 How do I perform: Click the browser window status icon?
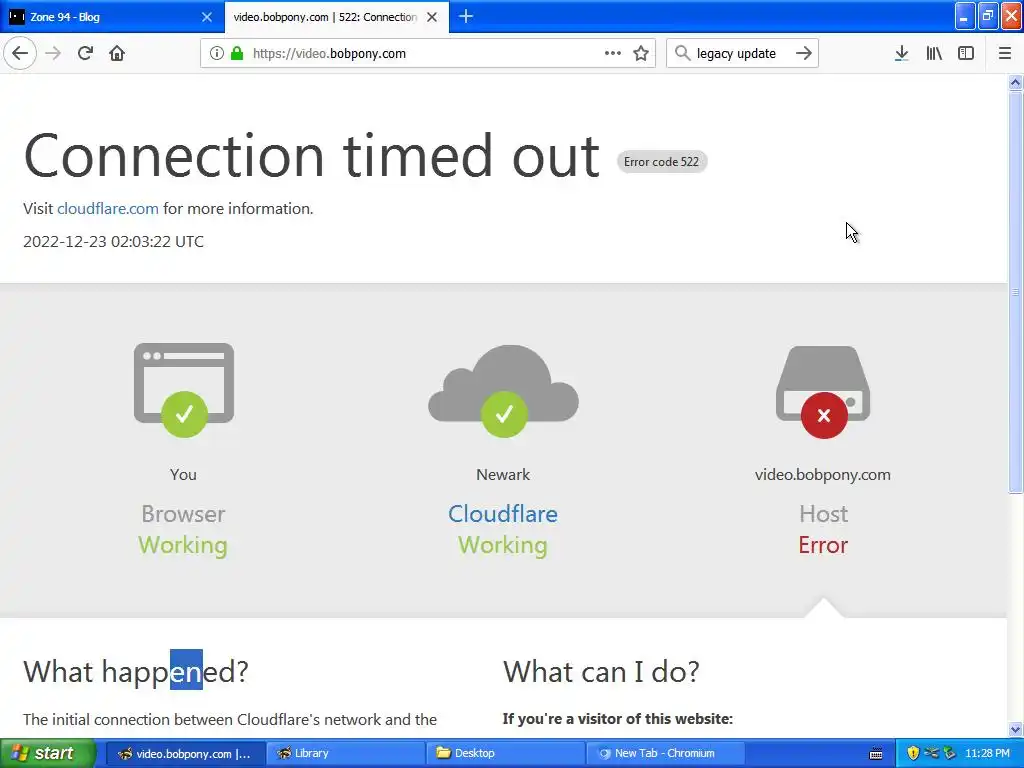184,390
